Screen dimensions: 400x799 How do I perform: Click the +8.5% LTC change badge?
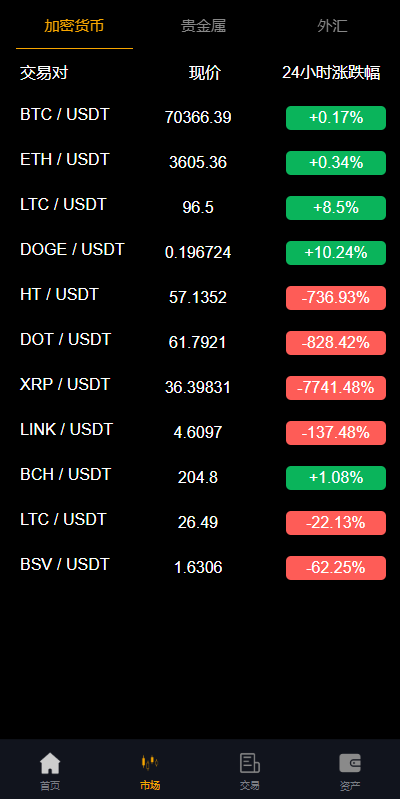tap(336, 208)
